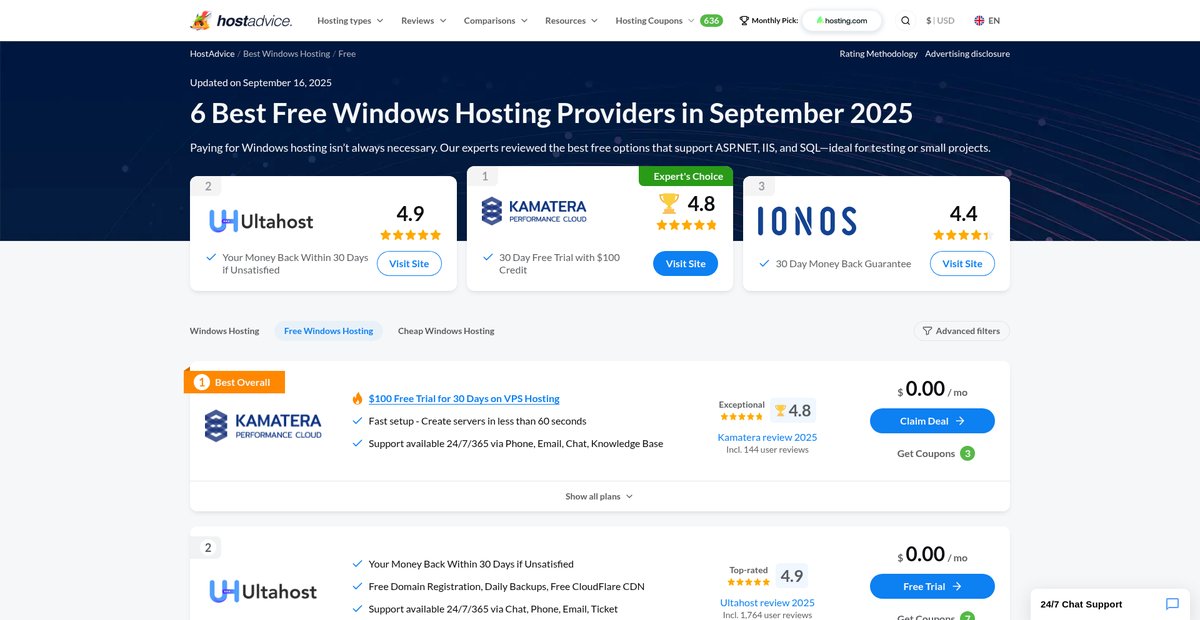
Task: Click the IONOS logo in top card
Action: [x=807, y=221]
